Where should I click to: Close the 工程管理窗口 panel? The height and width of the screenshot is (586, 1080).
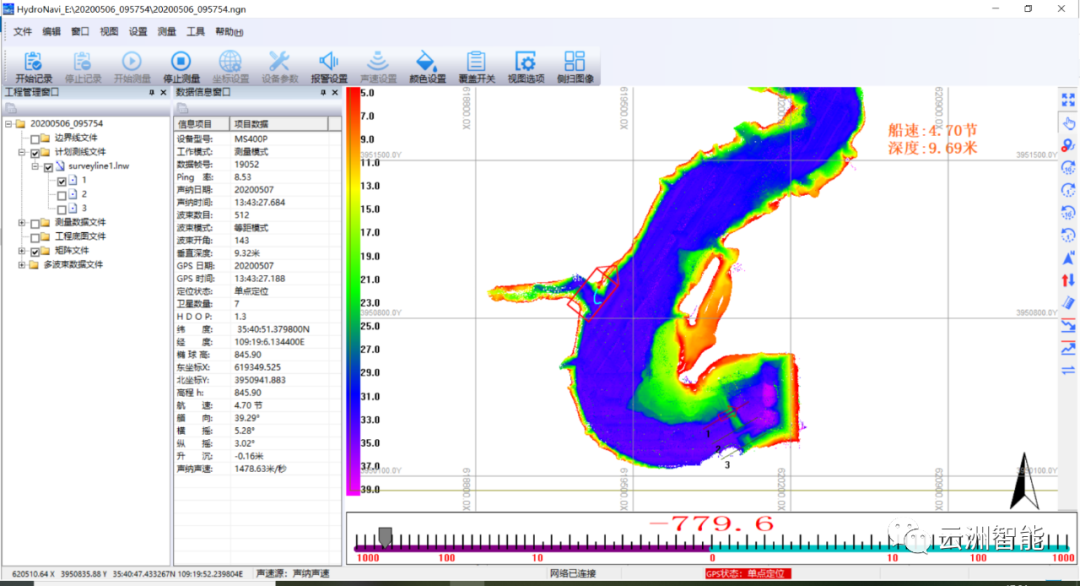point(163,92)
